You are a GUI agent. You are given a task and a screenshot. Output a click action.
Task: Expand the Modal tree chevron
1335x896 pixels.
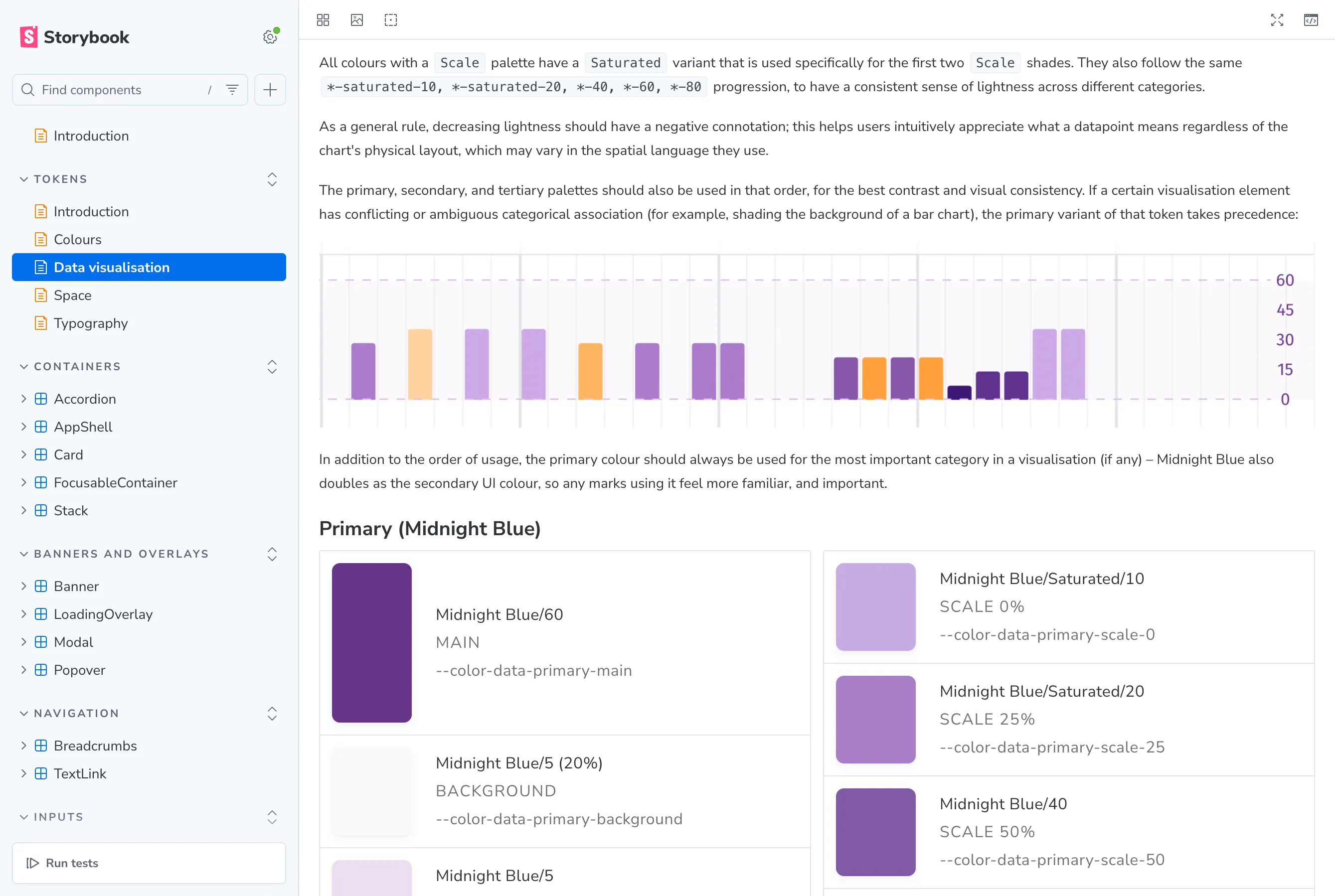click(x=23, y=642)
